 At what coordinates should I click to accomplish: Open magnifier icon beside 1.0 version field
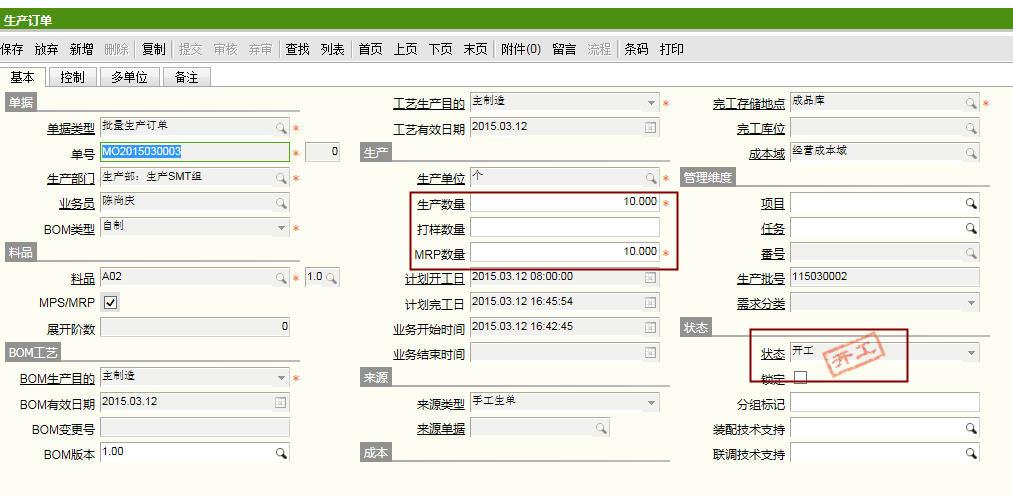click(331, 278)
